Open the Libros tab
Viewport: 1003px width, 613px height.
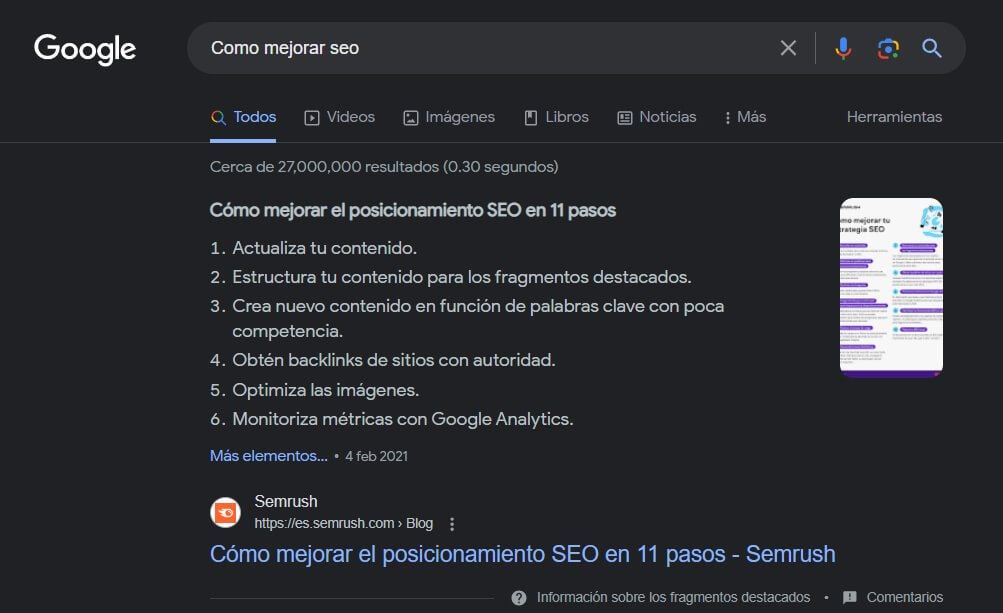557,117
